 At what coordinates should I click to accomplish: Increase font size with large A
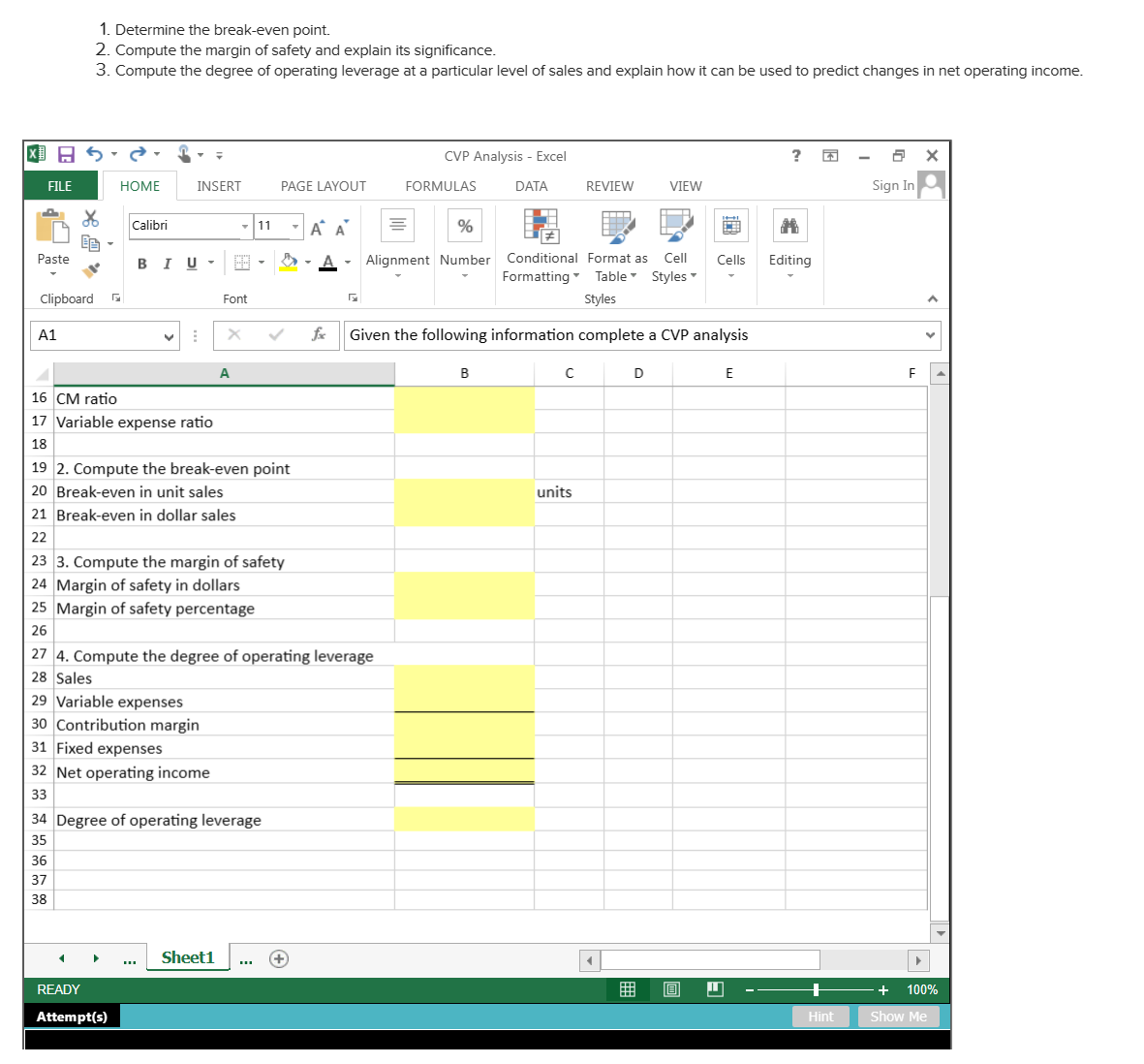(x=317, y=228)
